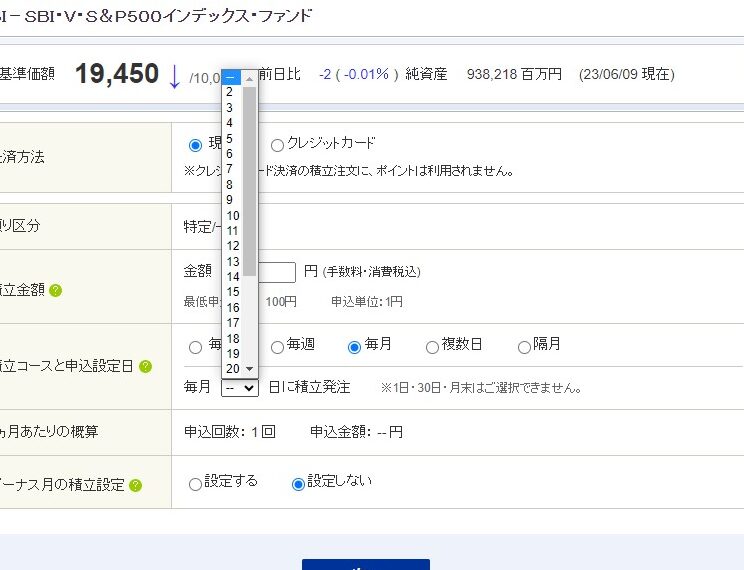
Task: Click the -2 ( -0.01% ) change text
Action: coord(359,74)
